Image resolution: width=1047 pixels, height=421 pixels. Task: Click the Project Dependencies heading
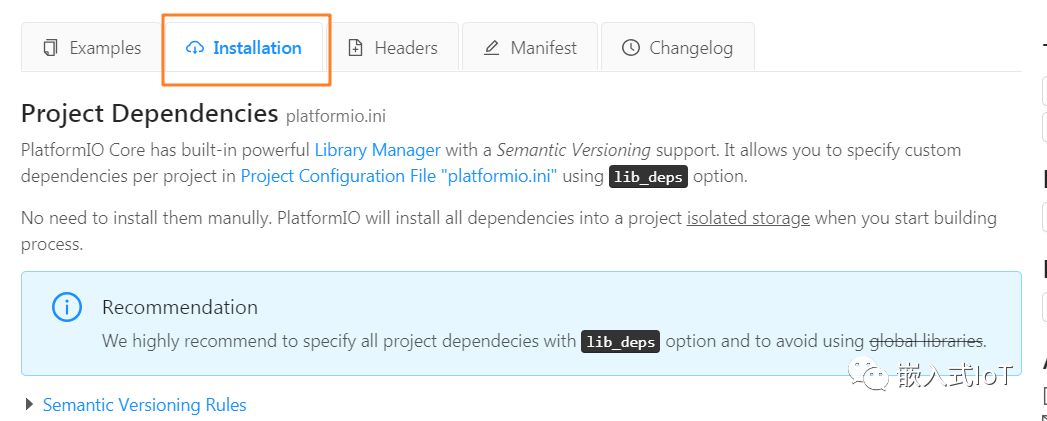[x=149, y=113]
